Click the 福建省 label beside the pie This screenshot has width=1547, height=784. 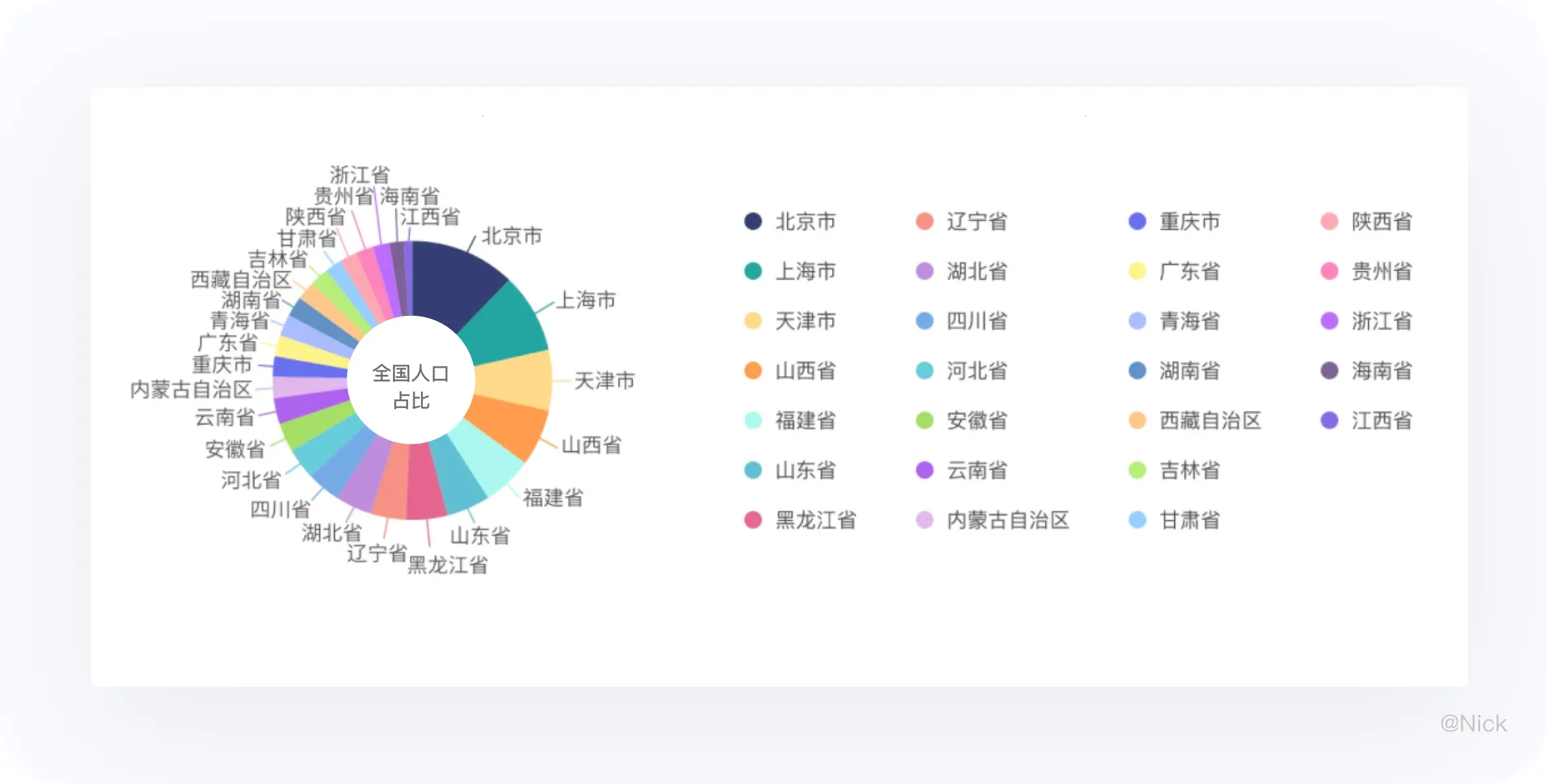coord(553,497)
